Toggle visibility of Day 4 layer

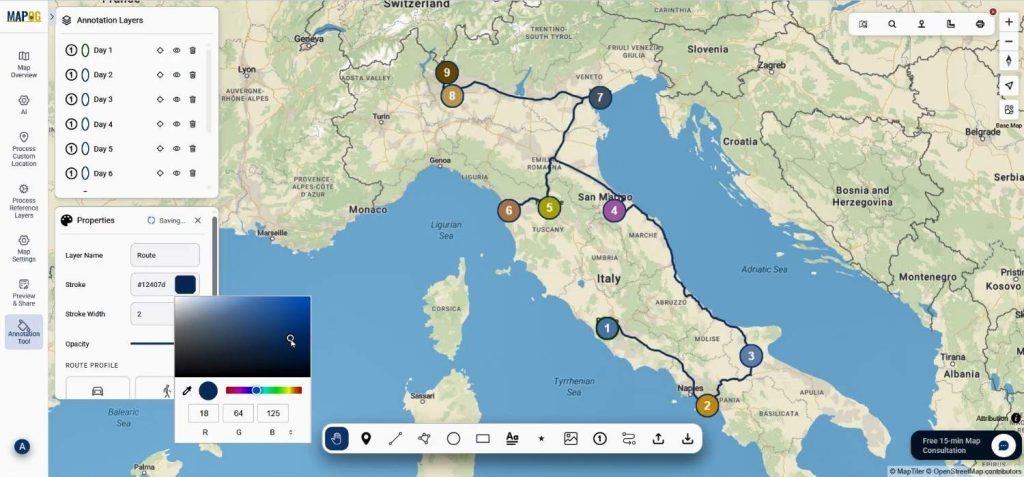pyautogui.click(x=176, y=124)
